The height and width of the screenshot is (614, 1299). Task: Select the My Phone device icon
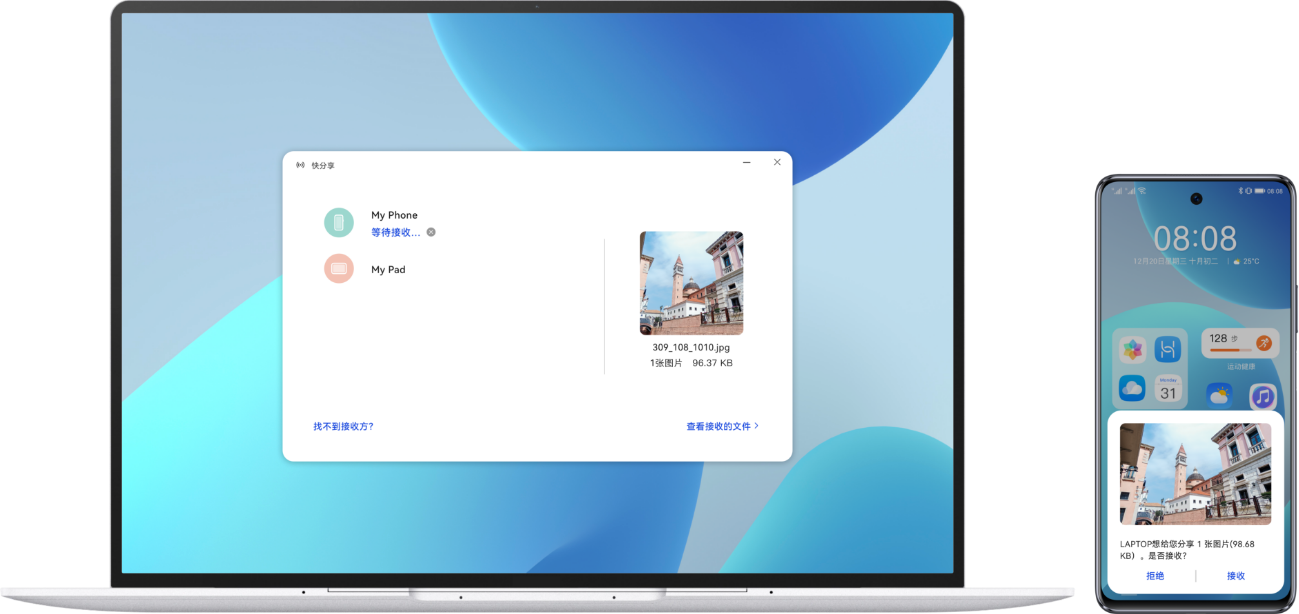(x=339, y=222)
